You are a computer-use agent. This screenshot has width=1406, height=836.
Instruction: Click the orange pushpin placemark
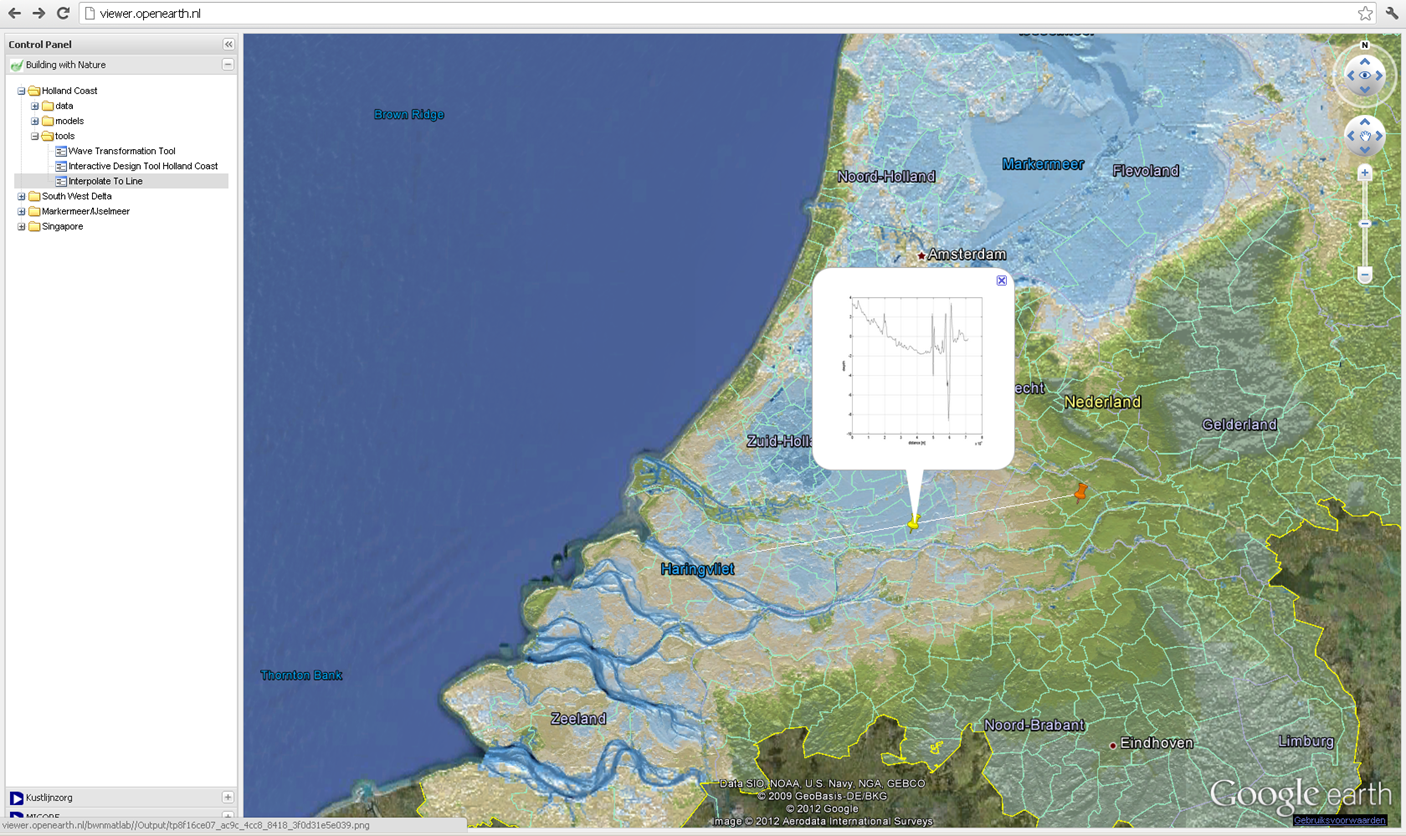(1081, 490)
